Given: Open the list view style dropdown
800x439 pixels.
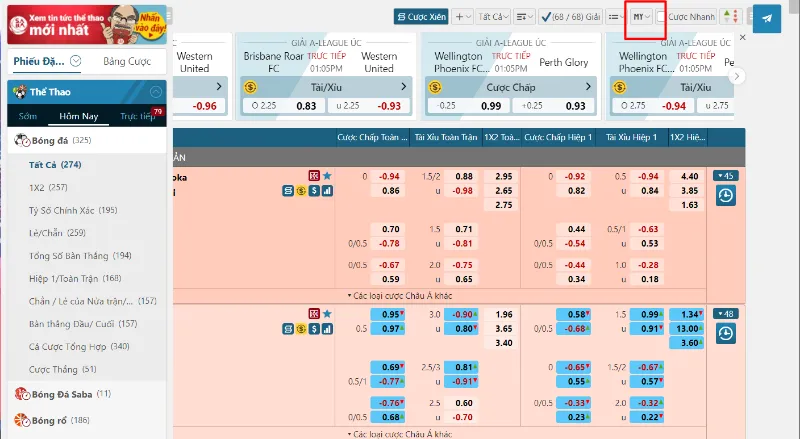Looking at the screenshot, I should (616, 17).
